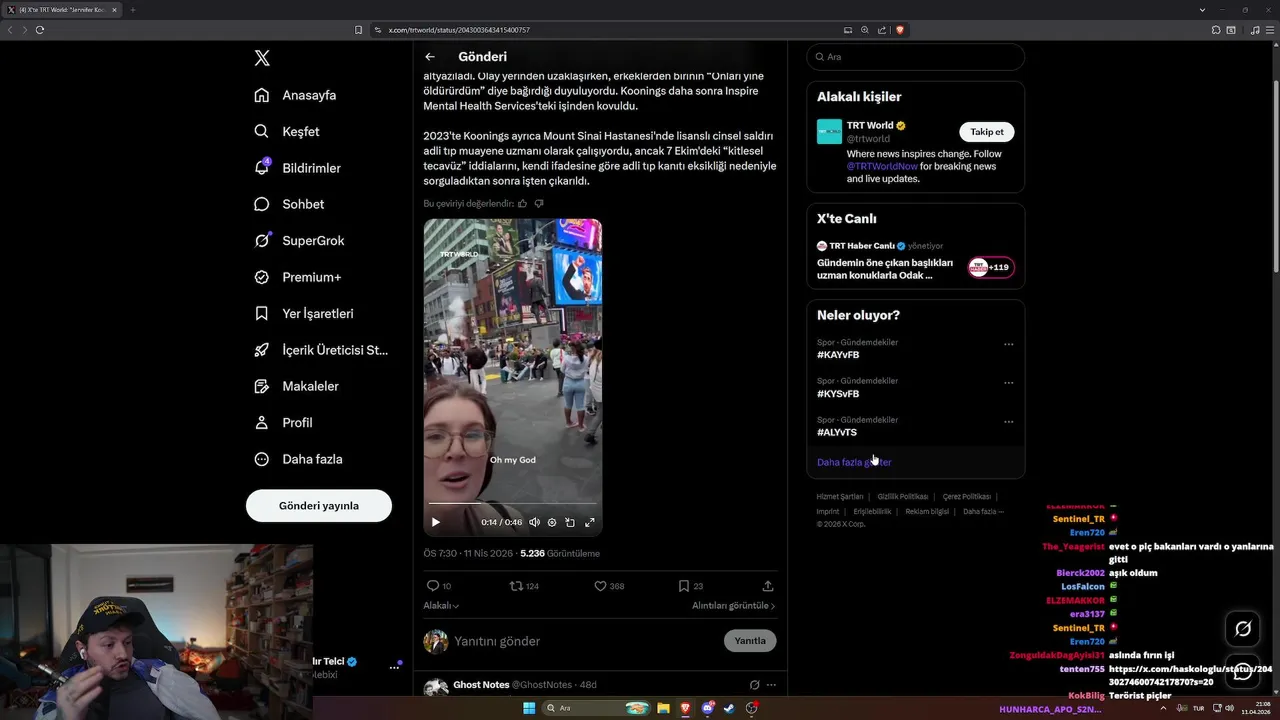Open the #KAYvFB trend
The width and height of the screenshot is (1280, 720).
(838, 355)
